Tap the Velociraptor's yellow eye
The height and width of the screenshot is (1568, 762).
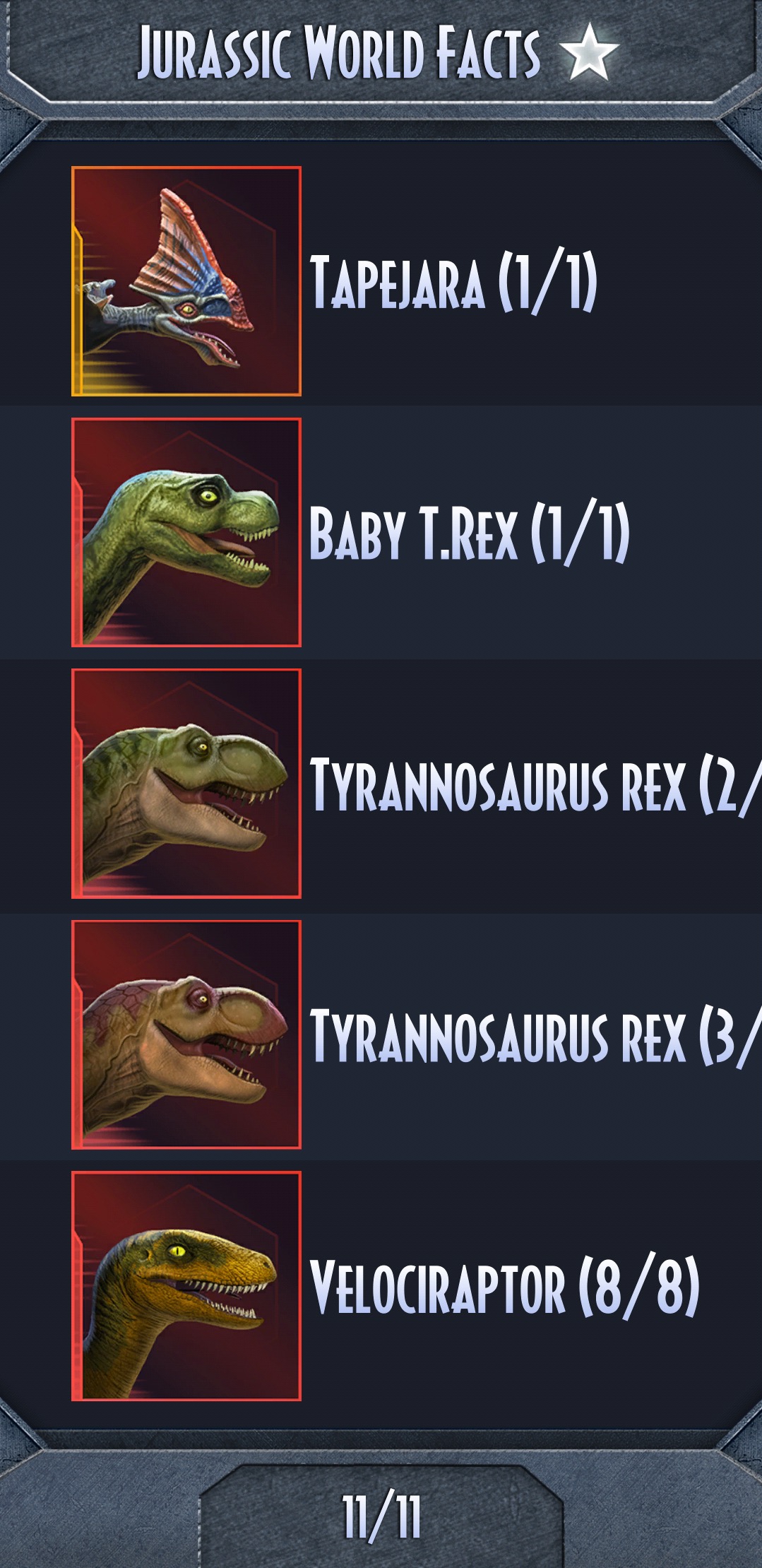pyautogui.click(x=177, y=1251)
